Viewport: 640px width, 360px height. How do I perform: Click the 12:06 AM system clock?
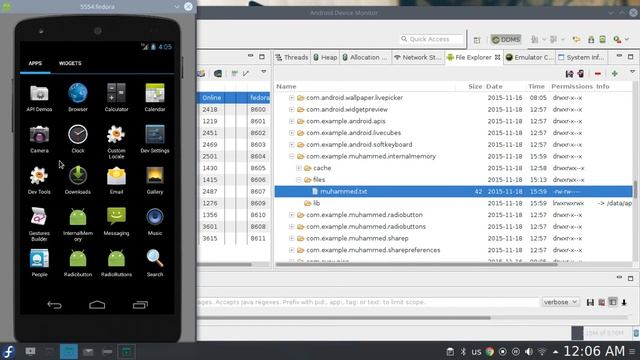(594, 351)
